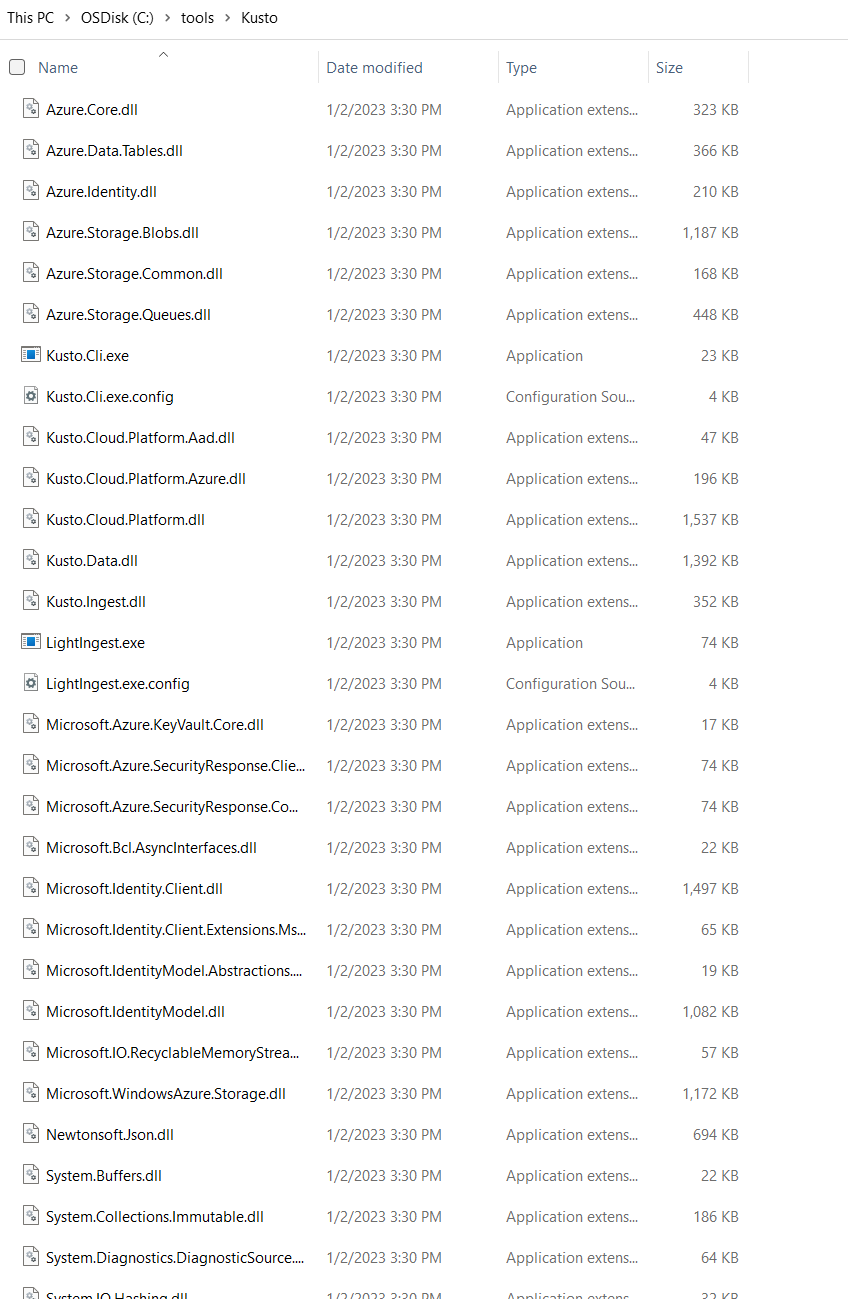This screenshot has height=1312, width=848.
Task: Click the 1,392 KB size value
Action: (711, 561)
